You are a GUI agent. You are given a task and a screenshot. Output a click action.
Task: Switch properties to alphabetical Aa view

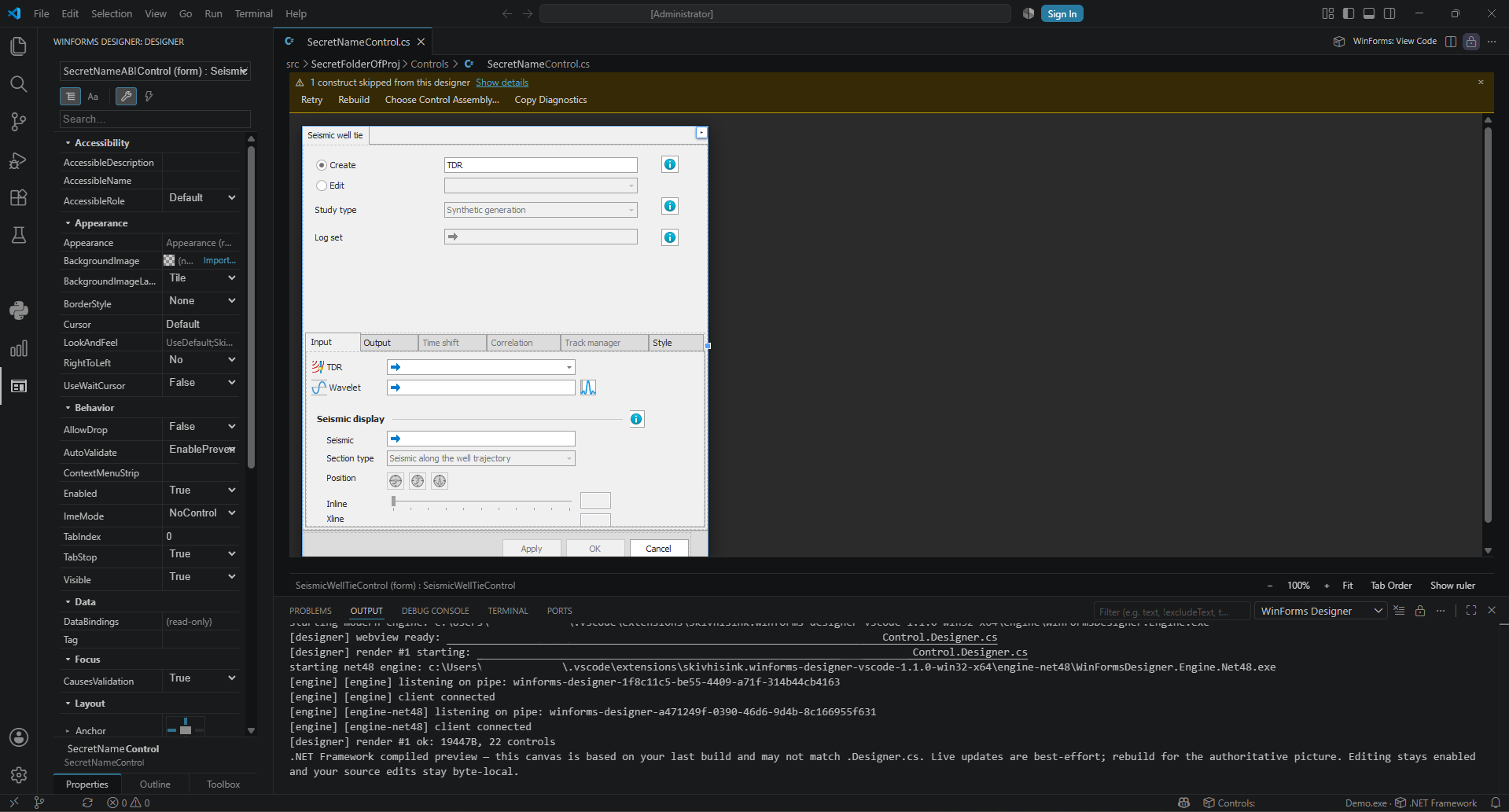pyautogui.click(x=93, y=96)
